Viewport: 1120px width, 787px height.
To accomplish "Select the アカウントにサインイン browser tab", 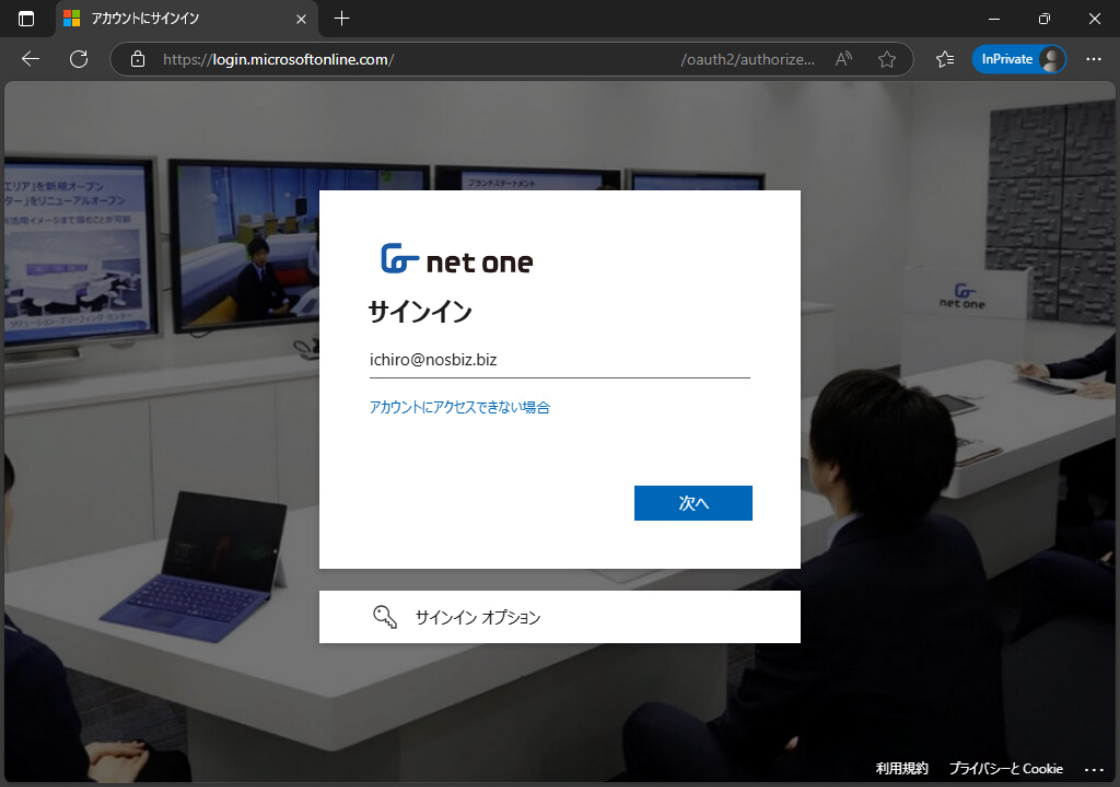I will 170,19.
